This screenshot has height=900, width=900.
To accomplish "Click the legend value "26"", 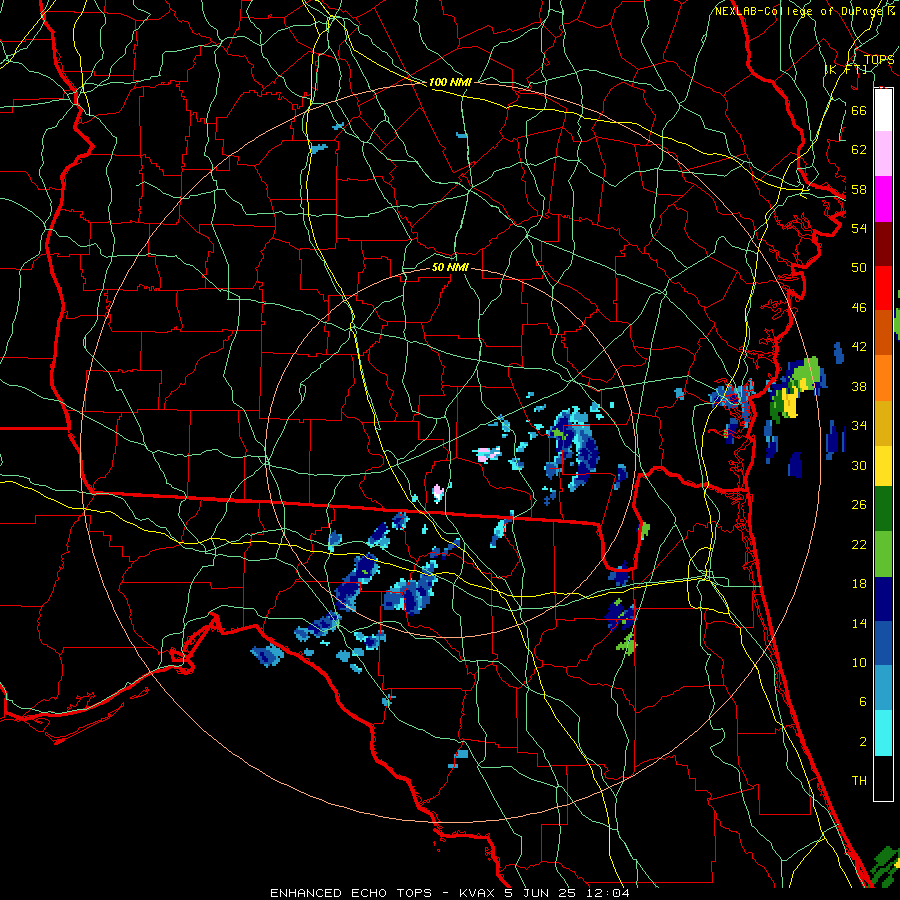I will pyautogui.click(x=859, y=505).
